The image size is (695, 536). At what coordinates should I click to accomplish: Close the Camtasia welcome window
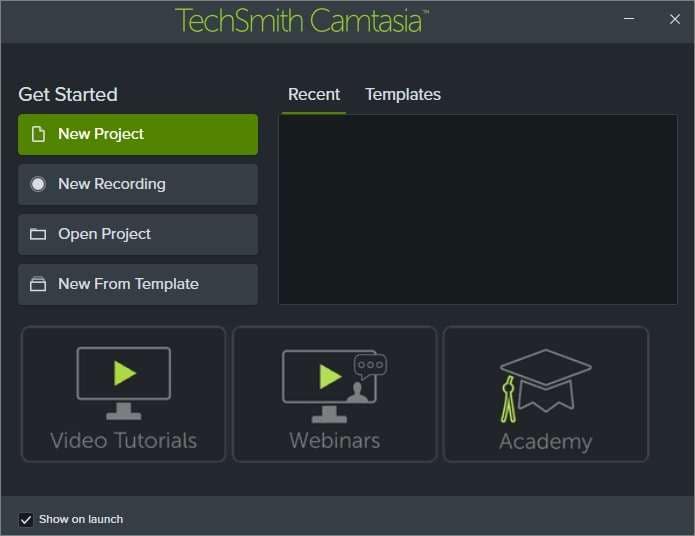point(675,19)
